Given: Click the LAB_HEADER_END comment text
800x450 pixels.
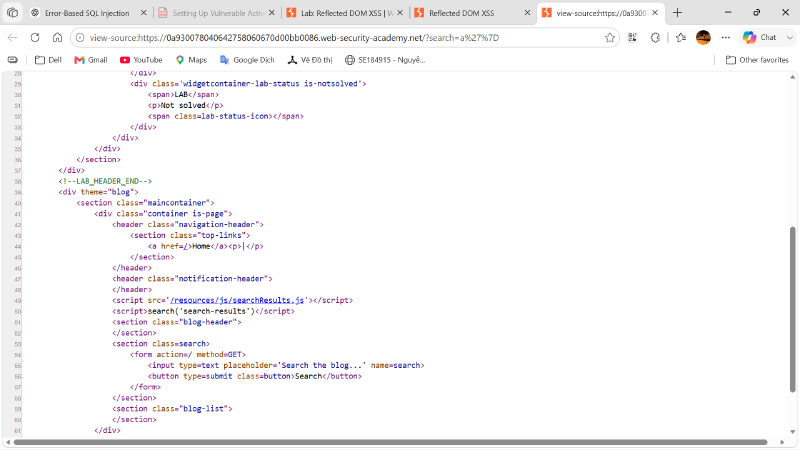Looking at the screenshot, I should 105,181.
